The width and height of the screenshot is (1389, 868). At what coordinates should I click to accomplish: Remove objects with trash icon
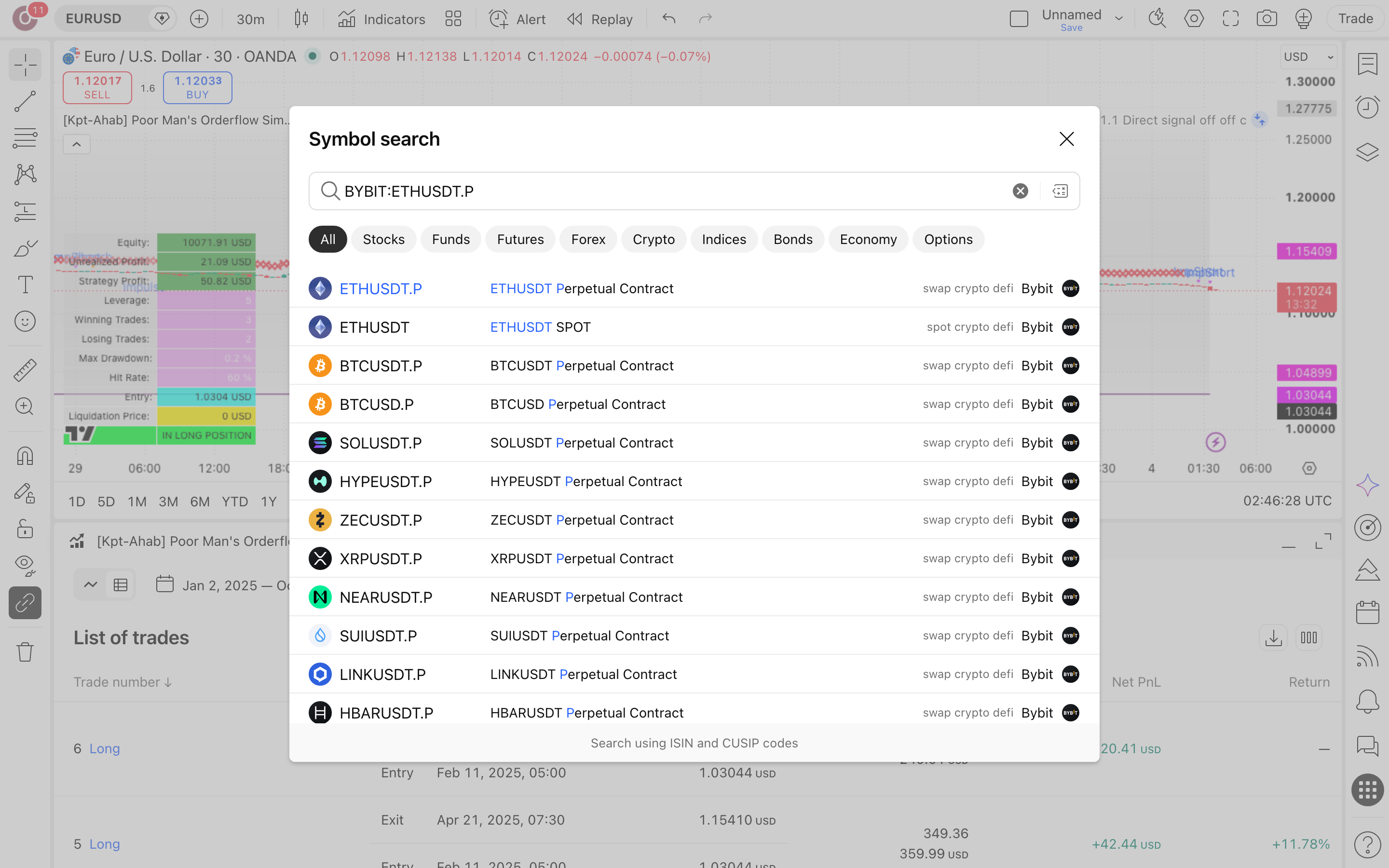(25, 651)
